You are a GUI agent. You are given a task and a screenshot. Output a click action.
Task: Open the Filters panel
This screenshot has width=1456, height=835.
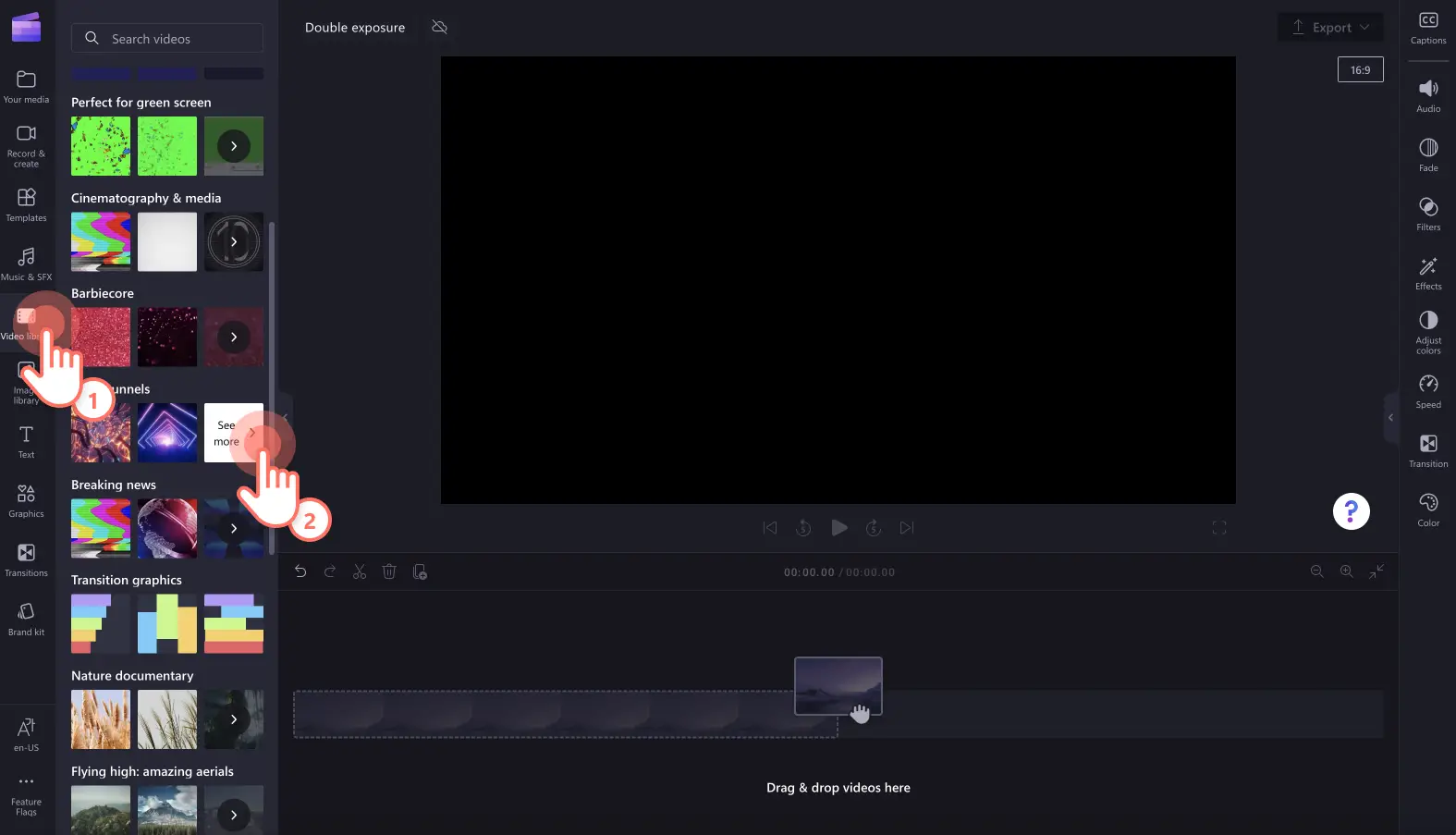click(1427, 213)
